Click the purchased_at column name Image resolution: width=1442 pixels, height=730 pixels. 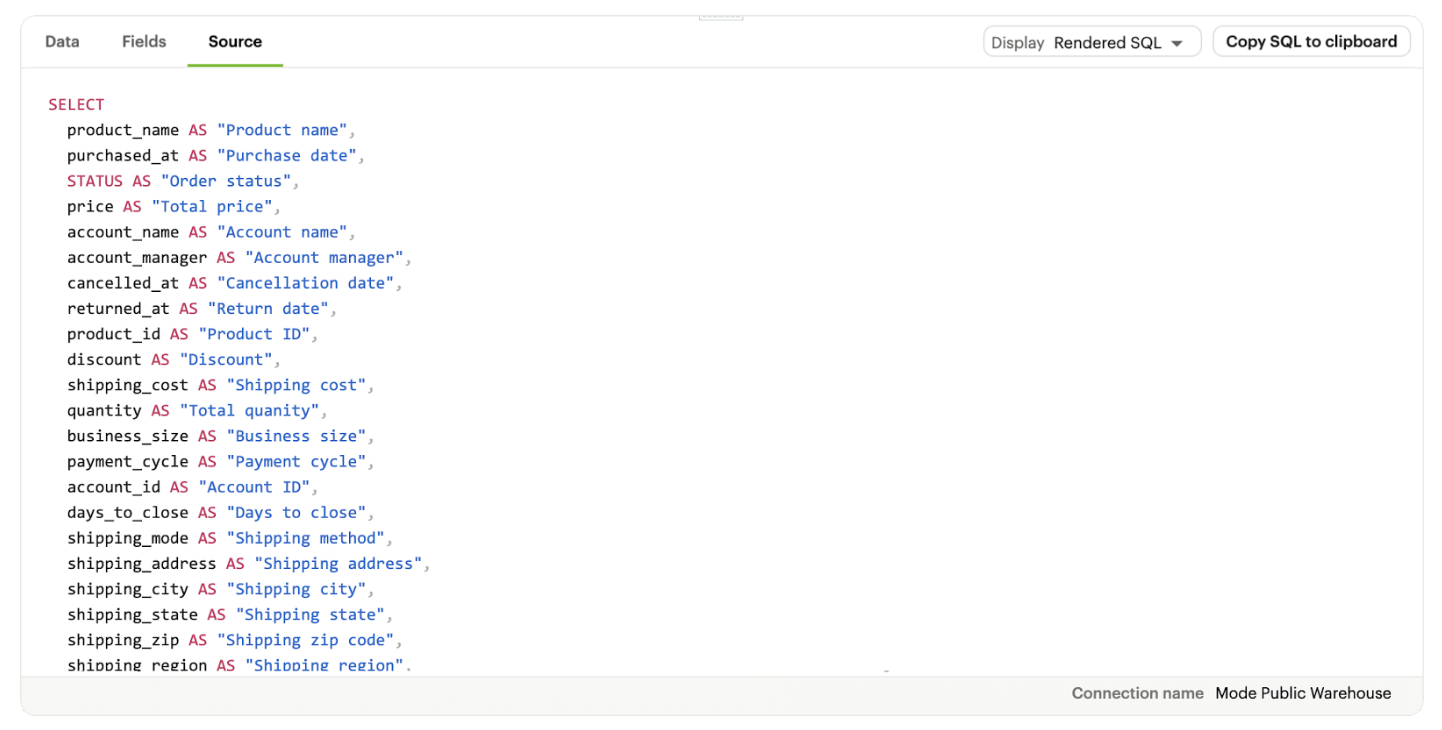point(123,156)
